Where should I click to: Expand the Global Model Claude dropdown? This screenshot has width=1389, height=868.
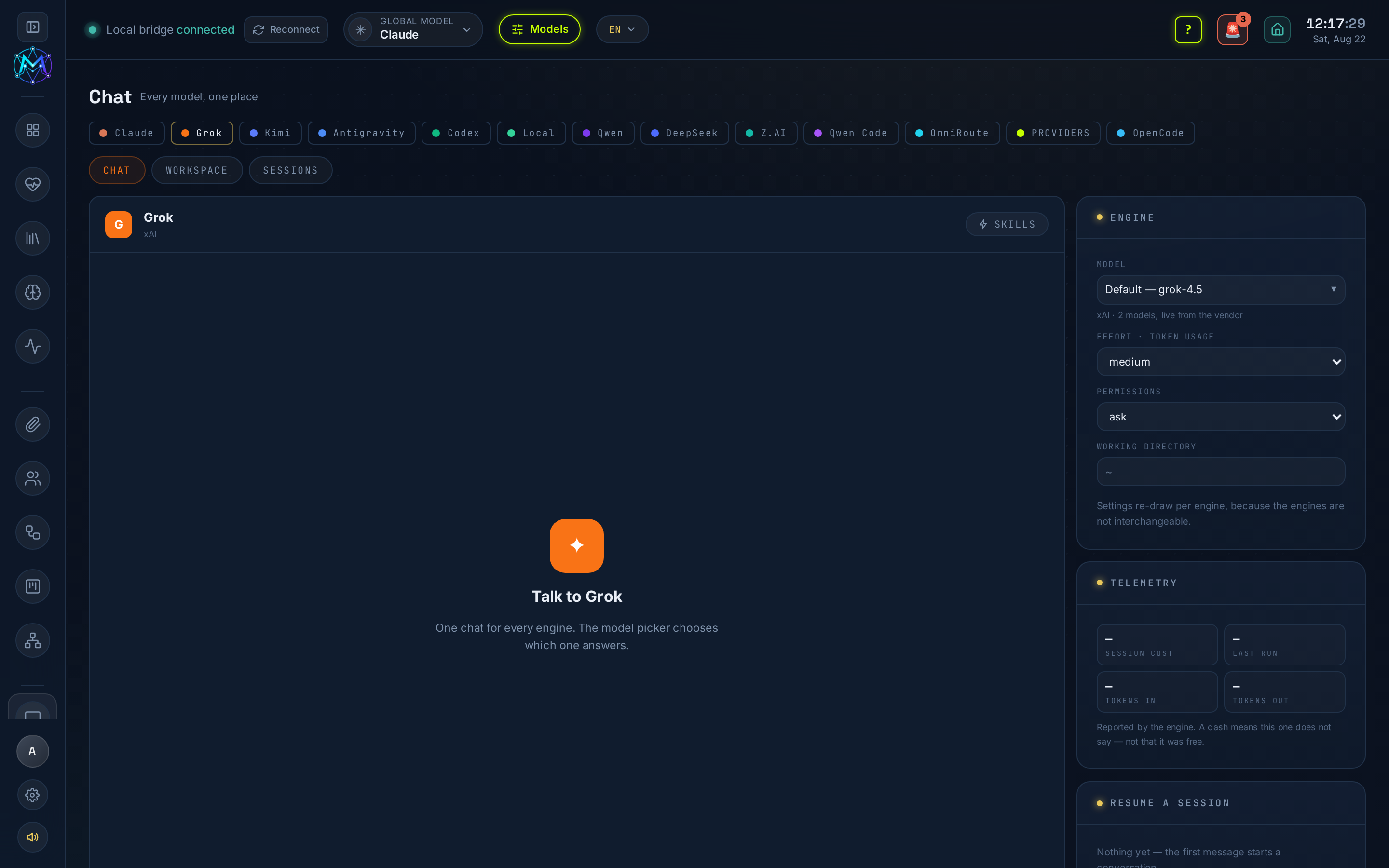point(413,29)
